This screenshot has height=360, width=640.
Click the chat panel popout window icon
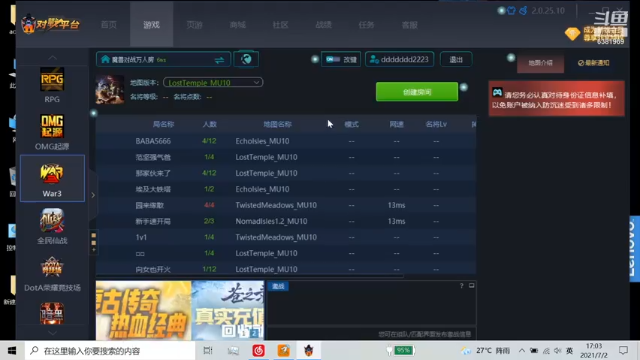point(471,286)
